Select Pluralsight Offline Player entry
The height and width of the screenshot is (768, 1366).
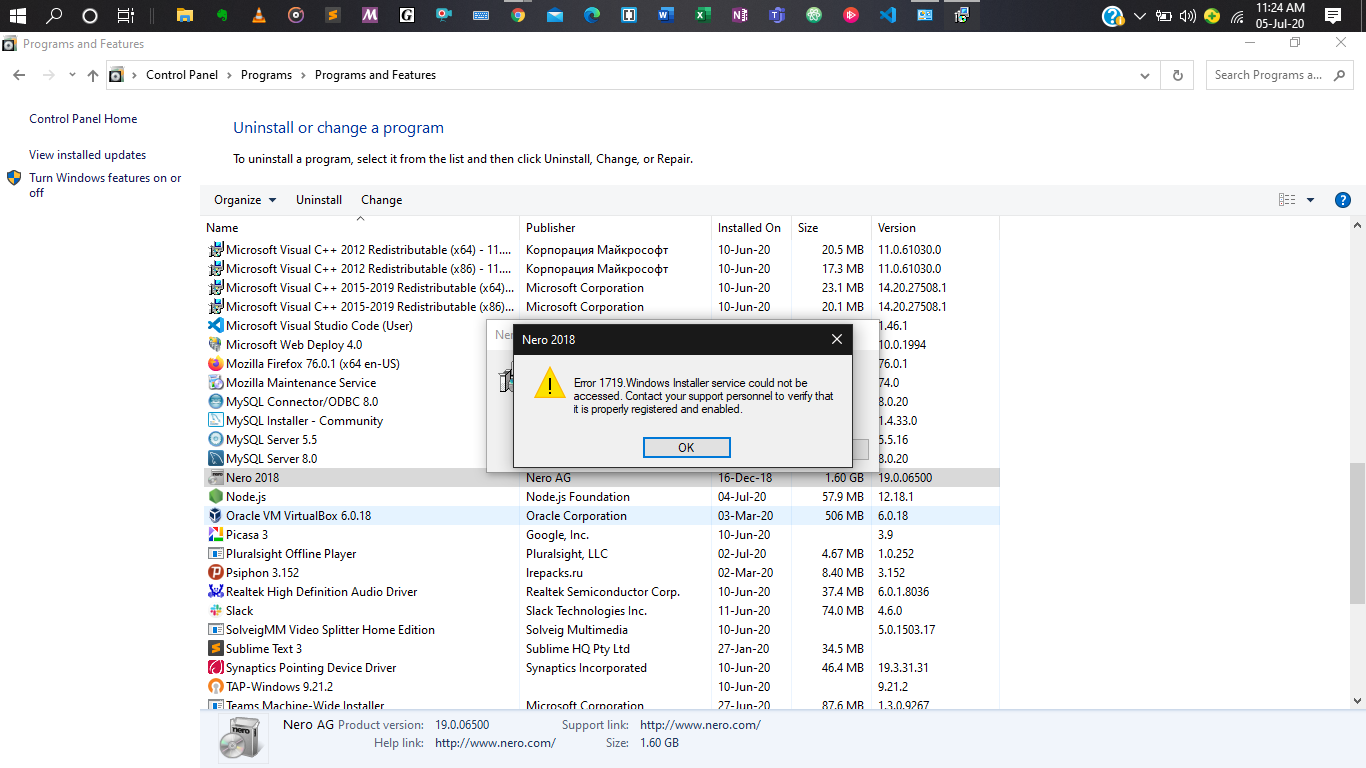coord(600,554)
